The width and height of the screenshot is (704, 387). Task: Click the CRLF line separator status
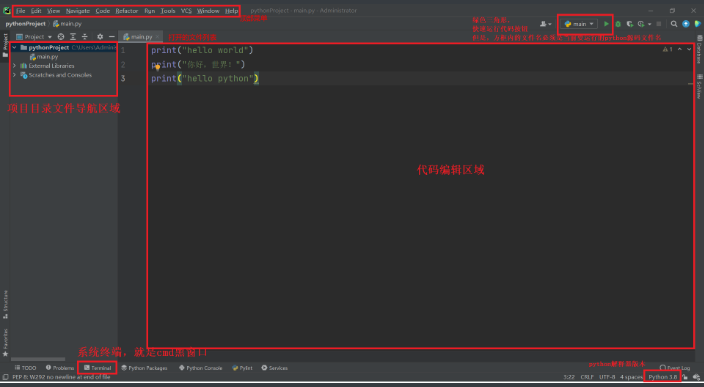pyautogui.click(x=587, y=377)
